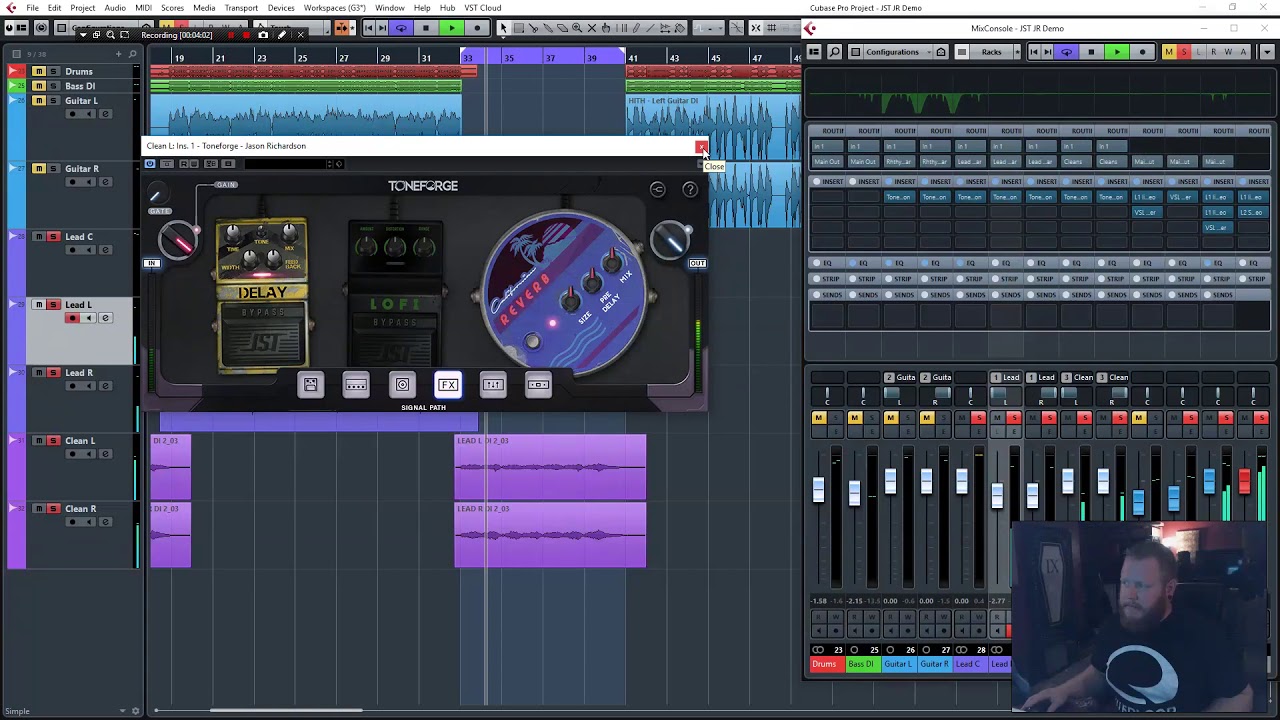Deactivate all Solo states via red S button
Screen dimensions: 1280x720
click(1184, 52)
